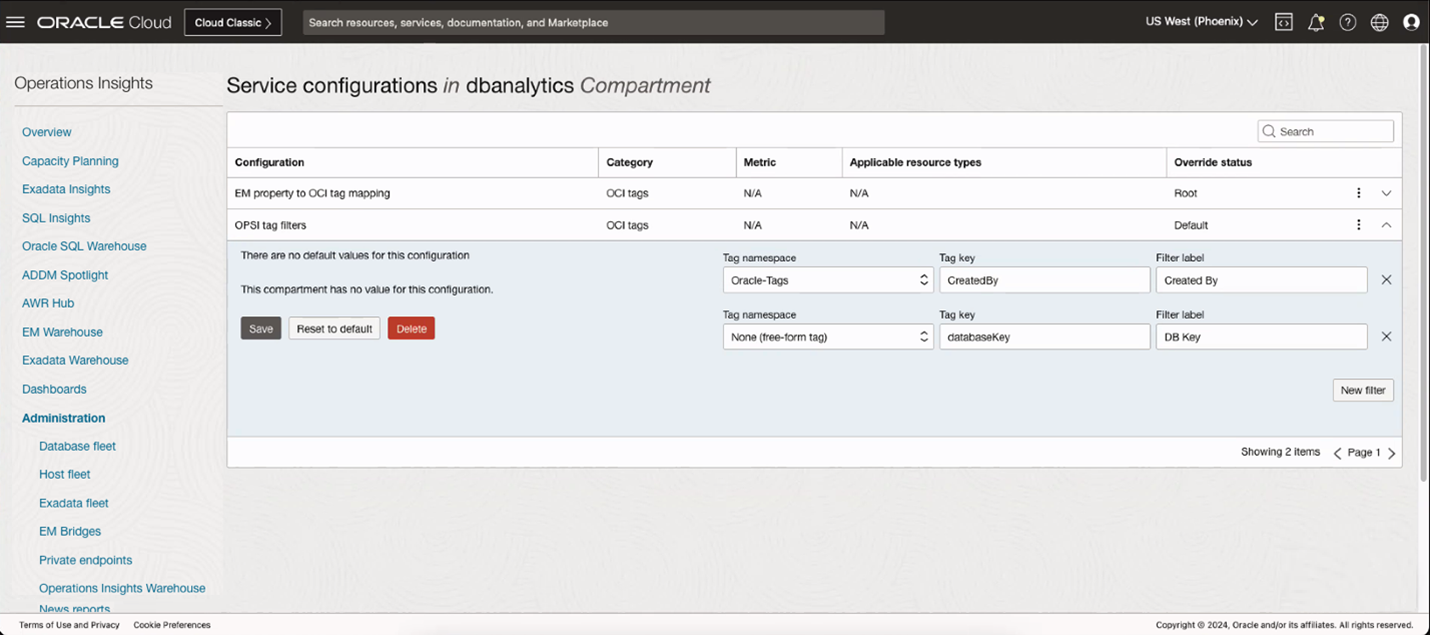Add a New filter

coord(1363,390)
